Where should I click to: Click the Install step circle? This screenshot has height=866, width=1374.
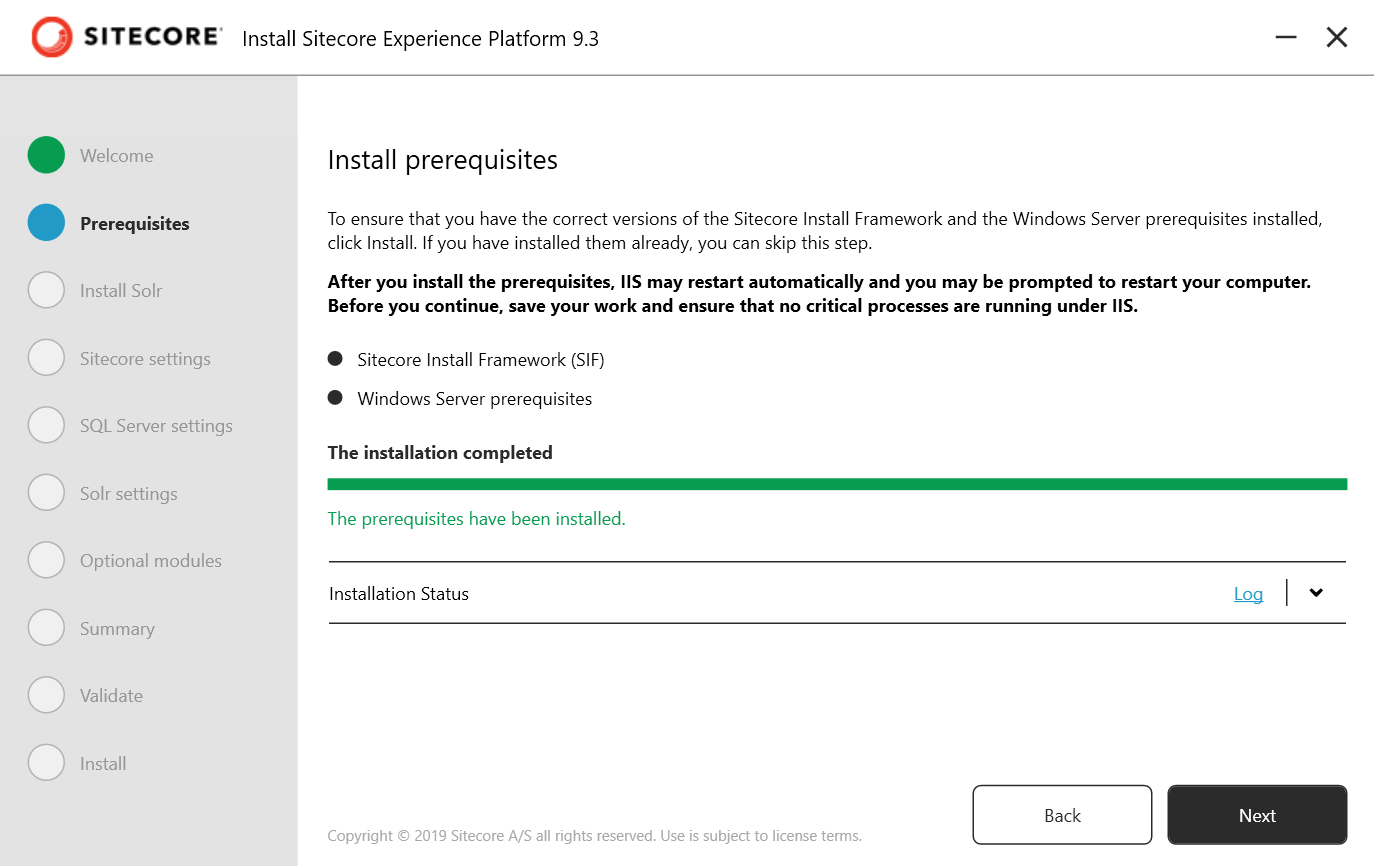tap(46, 762)
